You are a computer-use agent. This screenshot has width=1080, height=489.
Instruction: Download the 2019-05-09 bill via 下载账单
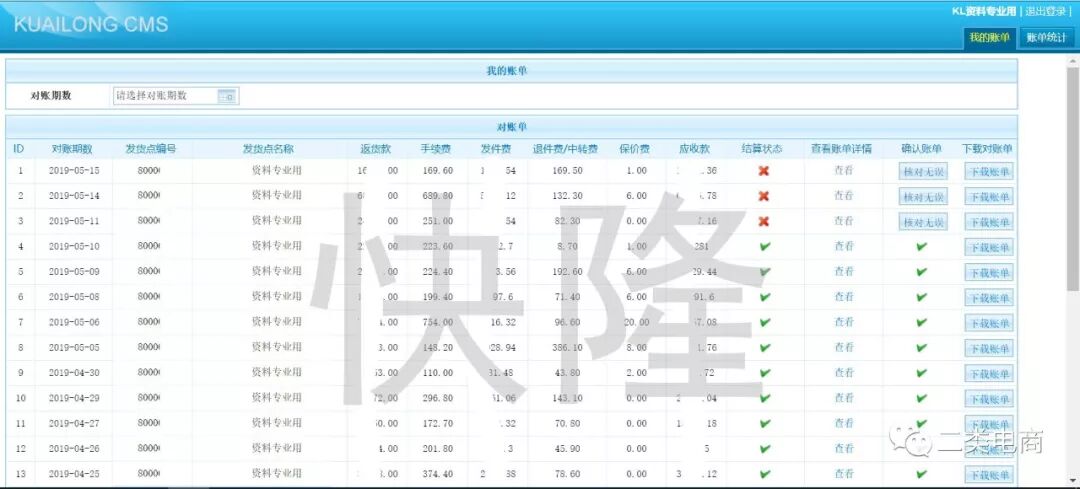click(988, 273)
